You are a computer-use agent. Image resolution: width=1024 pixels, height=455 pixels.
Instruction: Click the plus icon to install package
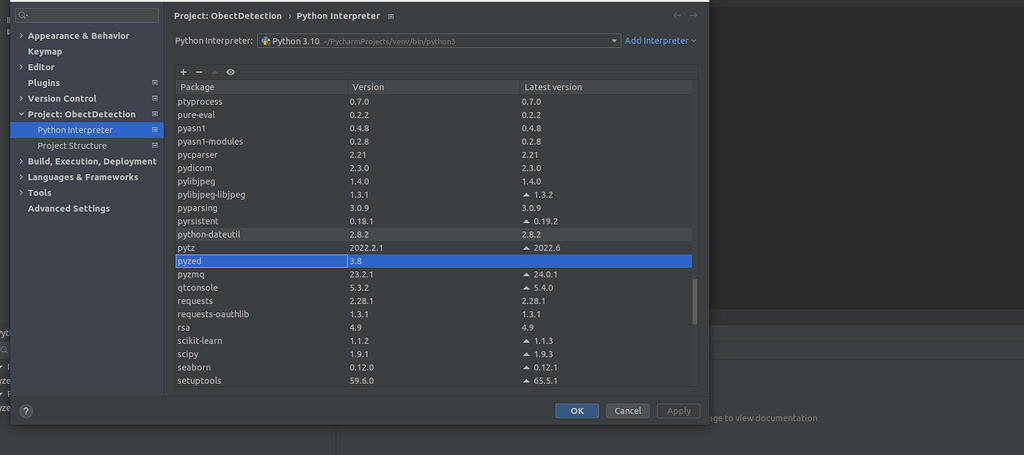(x=184, y=72)
